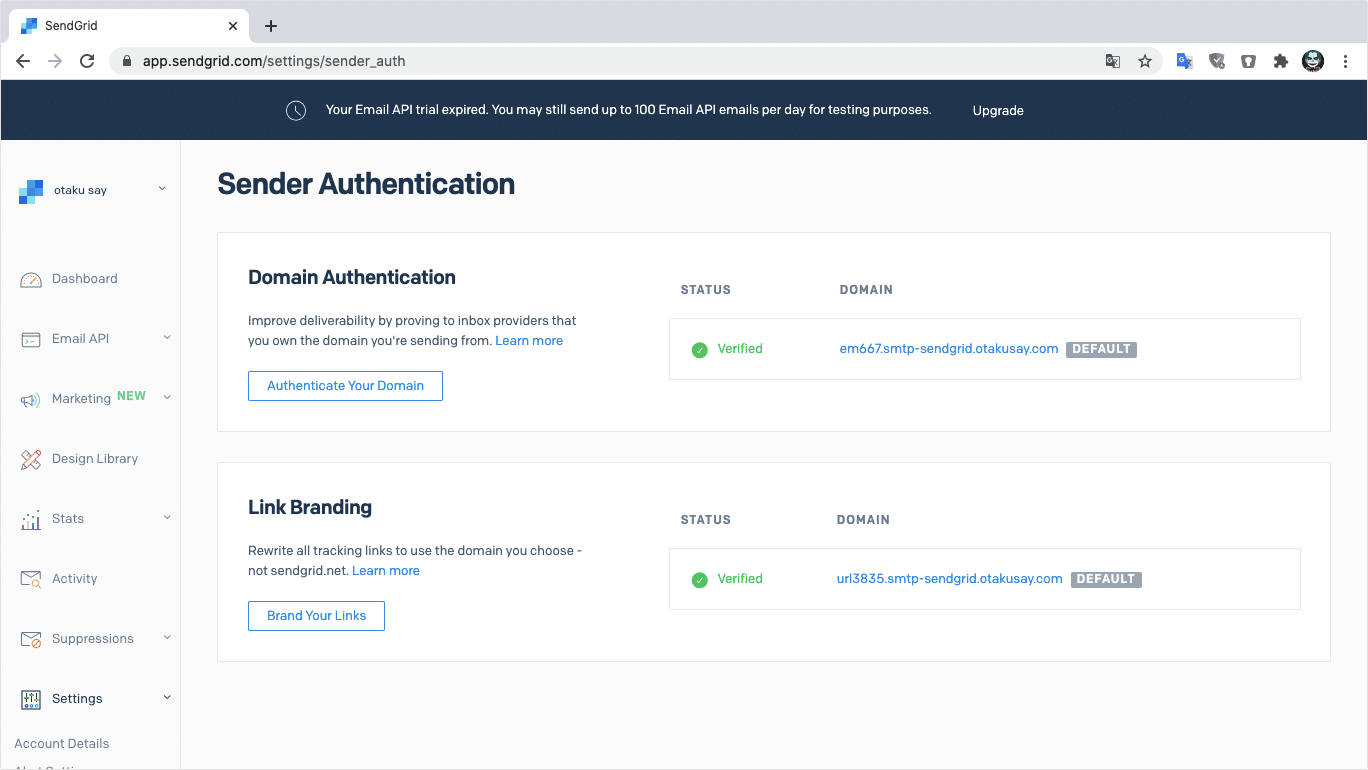Click the translate page icon in address bar
The image size is (1368, 770).
click(x=1113, y=61)
